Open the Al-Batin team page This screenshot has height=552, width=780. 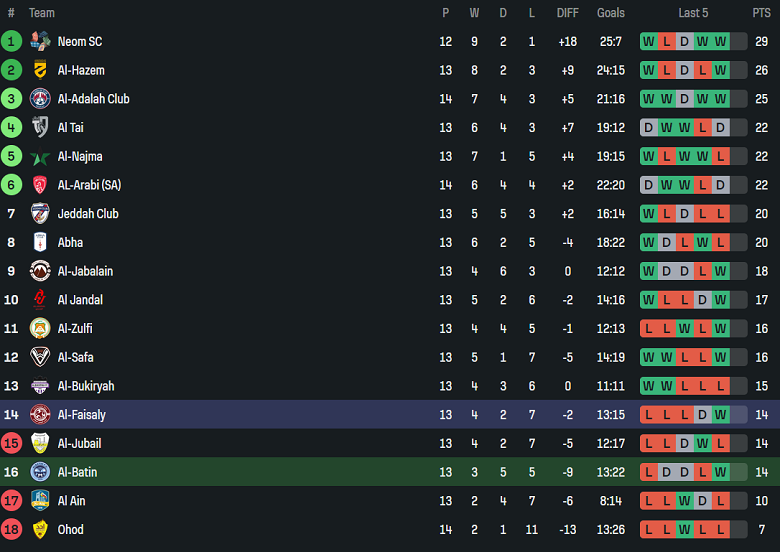(77, 472)
